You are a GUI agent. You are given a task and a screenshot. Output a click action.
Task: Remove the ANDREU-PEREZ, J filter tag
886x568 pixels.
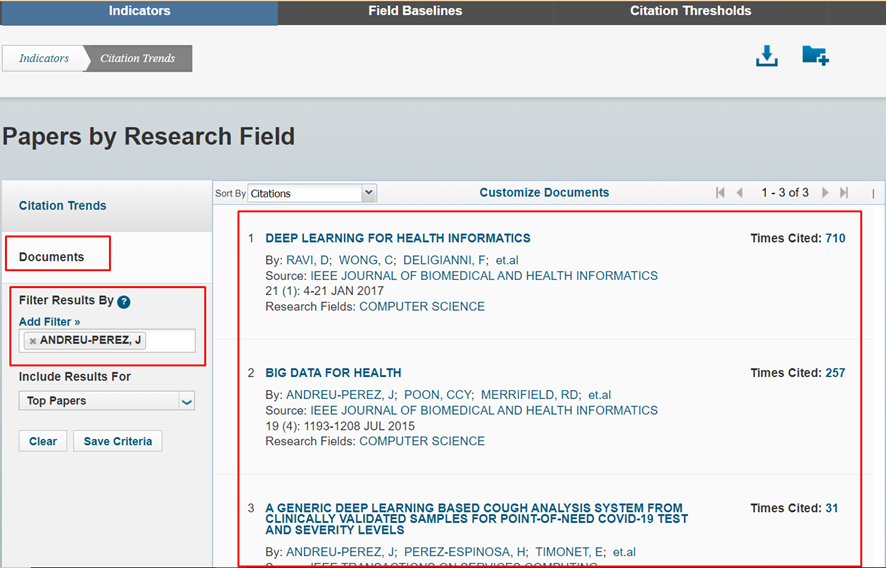click(x=33, y=341)
